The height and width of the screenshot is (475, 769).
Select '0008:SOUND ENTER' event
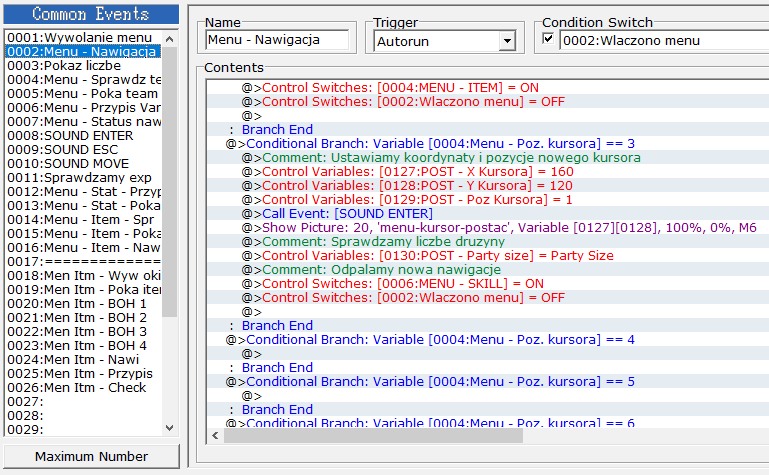click(82, 135)
